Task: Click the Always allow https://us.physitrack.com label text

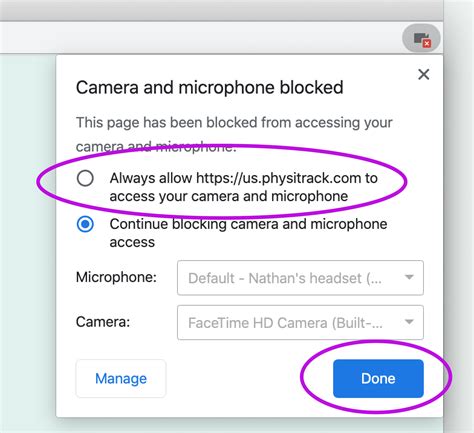Action: coord(244,187)
